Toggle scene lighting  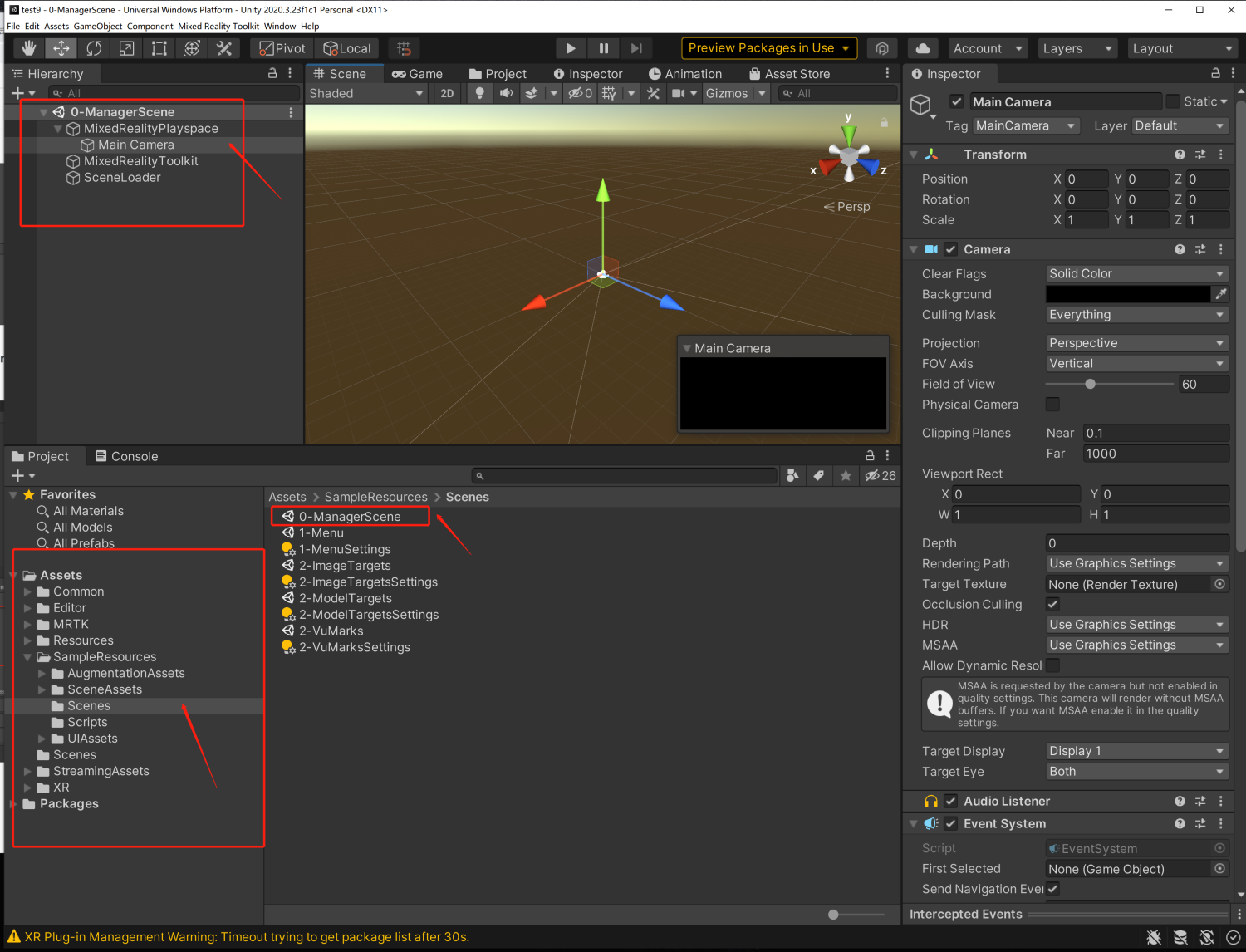coord(479,93)
